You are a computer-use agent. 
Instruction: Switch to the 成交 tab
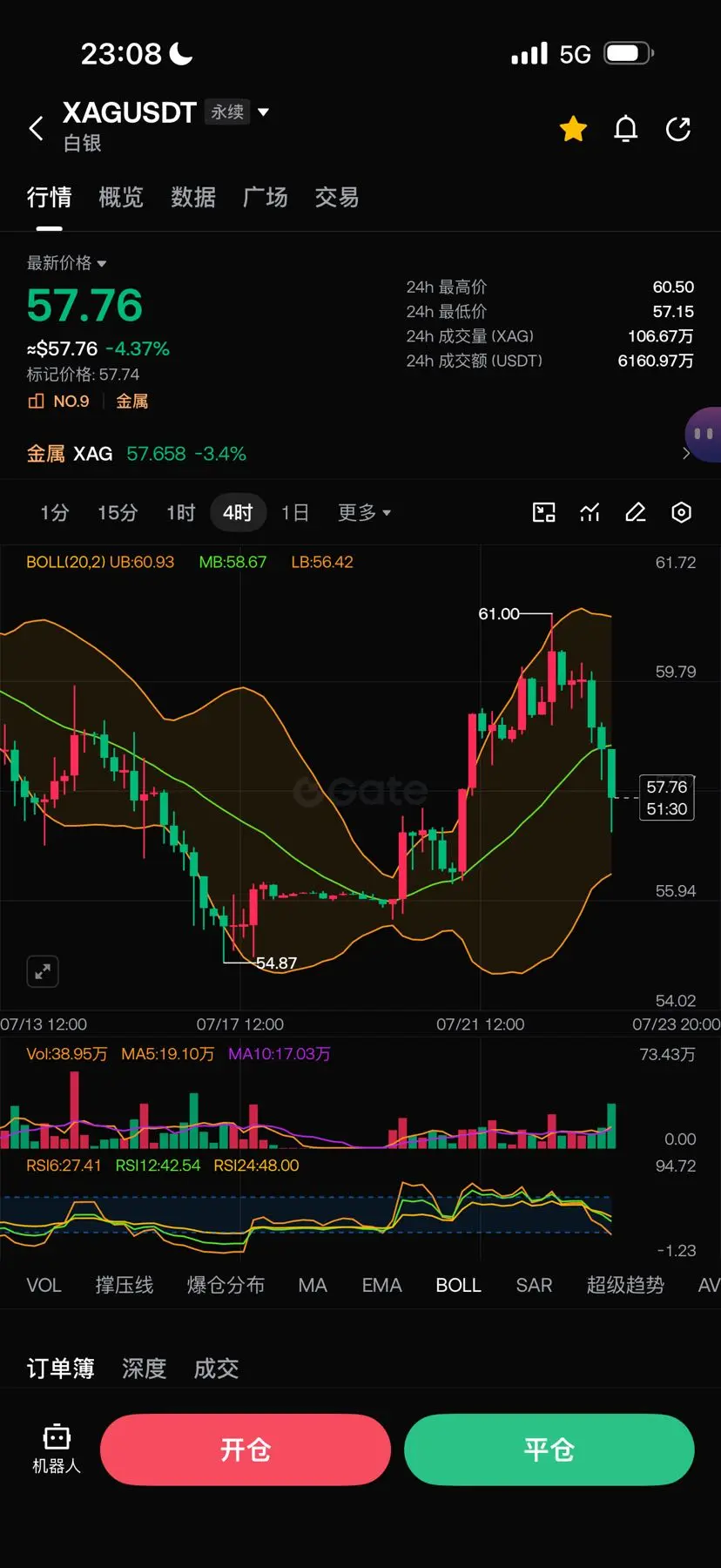coord(216,1369)
